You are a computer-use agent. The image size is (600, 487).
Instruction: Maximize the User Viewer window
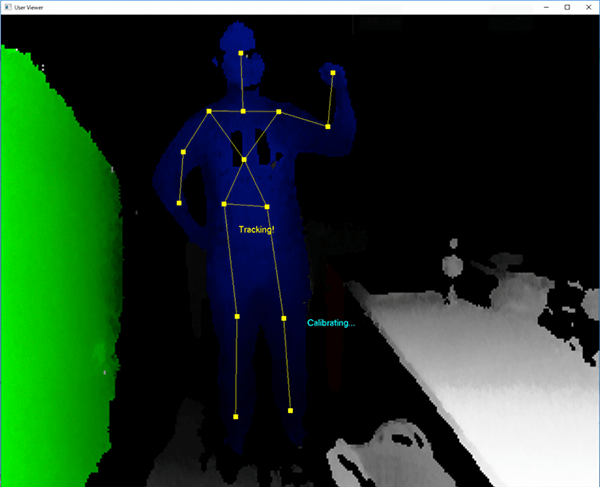[x=567, y=7]
